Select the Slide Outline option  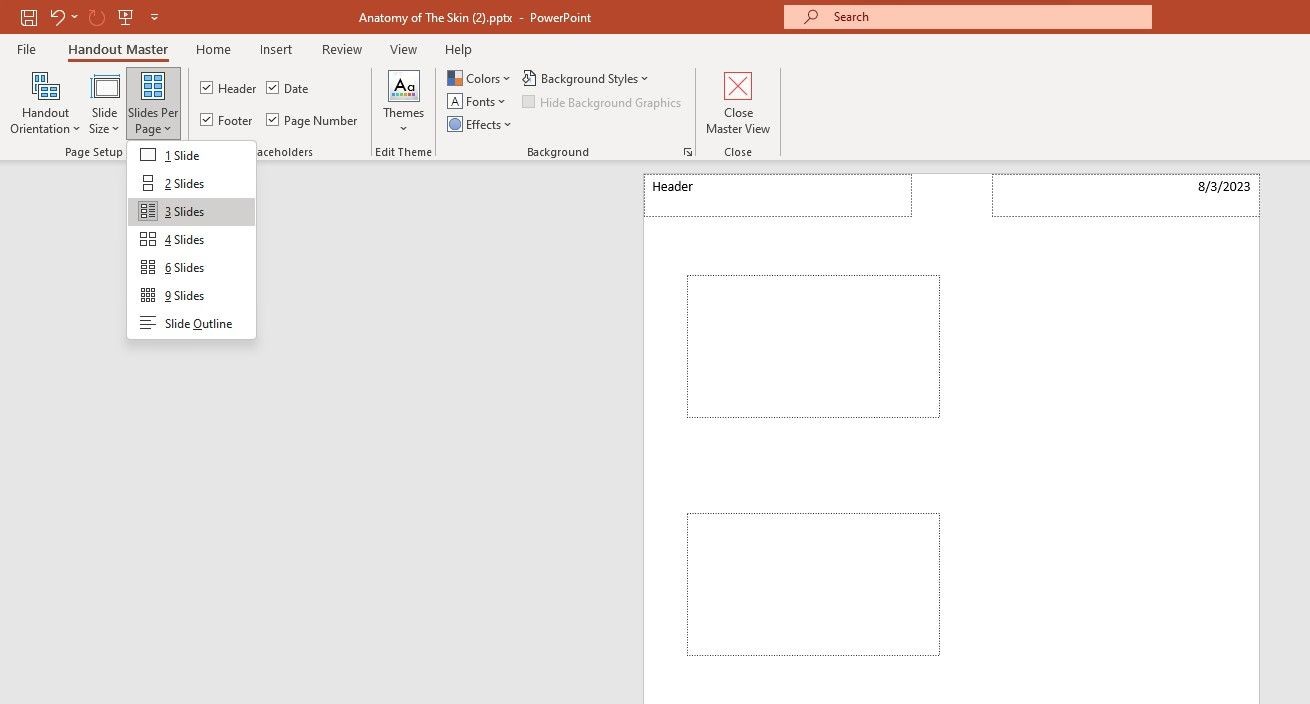[191, 323]
